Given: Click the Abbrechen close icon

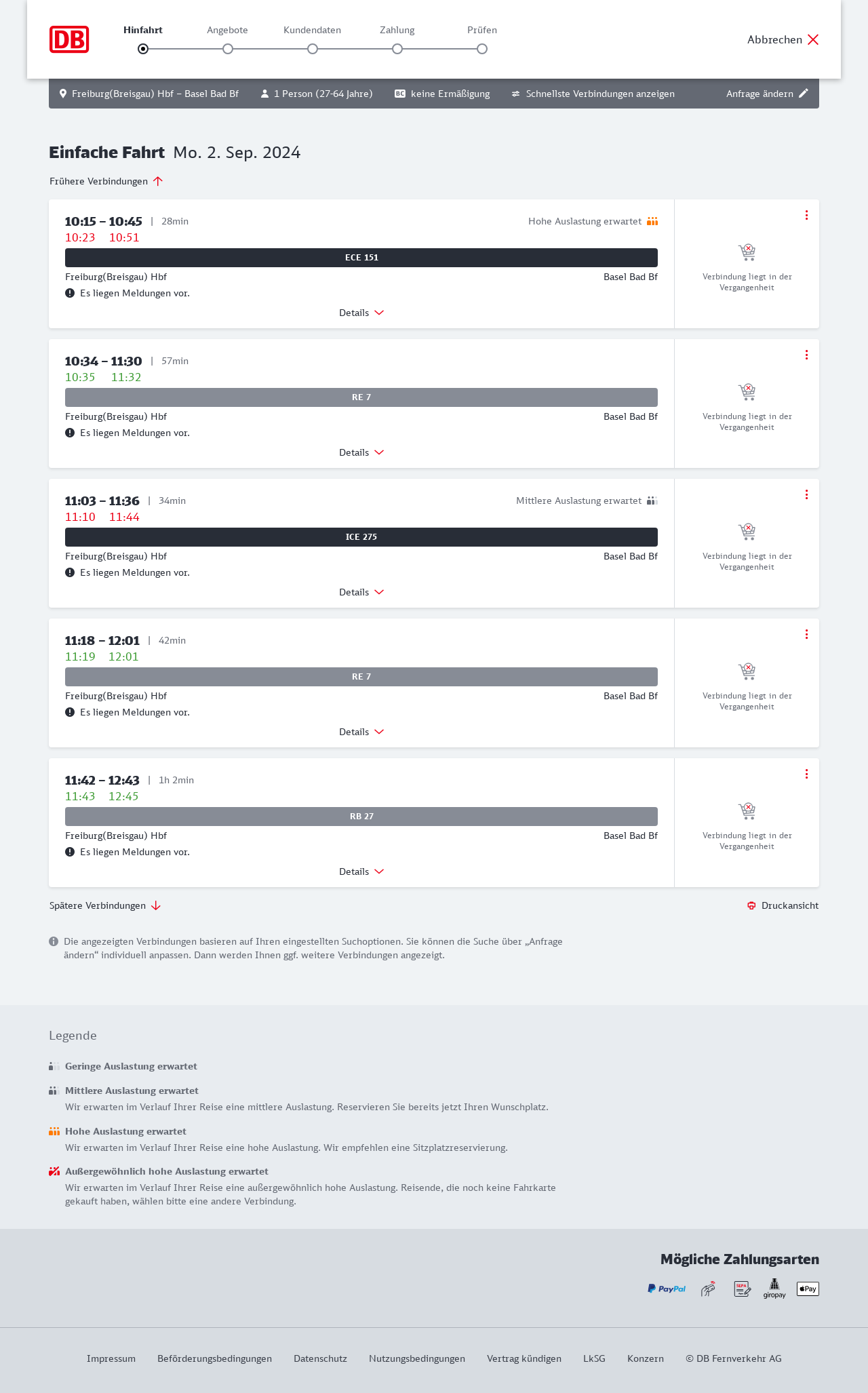Looking at the screenshot, I should point(813,39).
